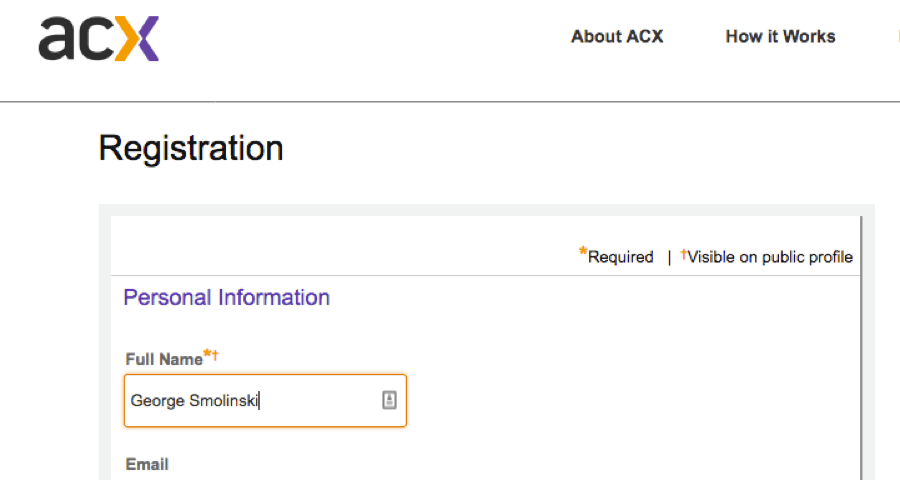The width and height of the screenshot is (900, 480).
Task: Click the contact autofill icon in Full Name
Action: point(389,400)
